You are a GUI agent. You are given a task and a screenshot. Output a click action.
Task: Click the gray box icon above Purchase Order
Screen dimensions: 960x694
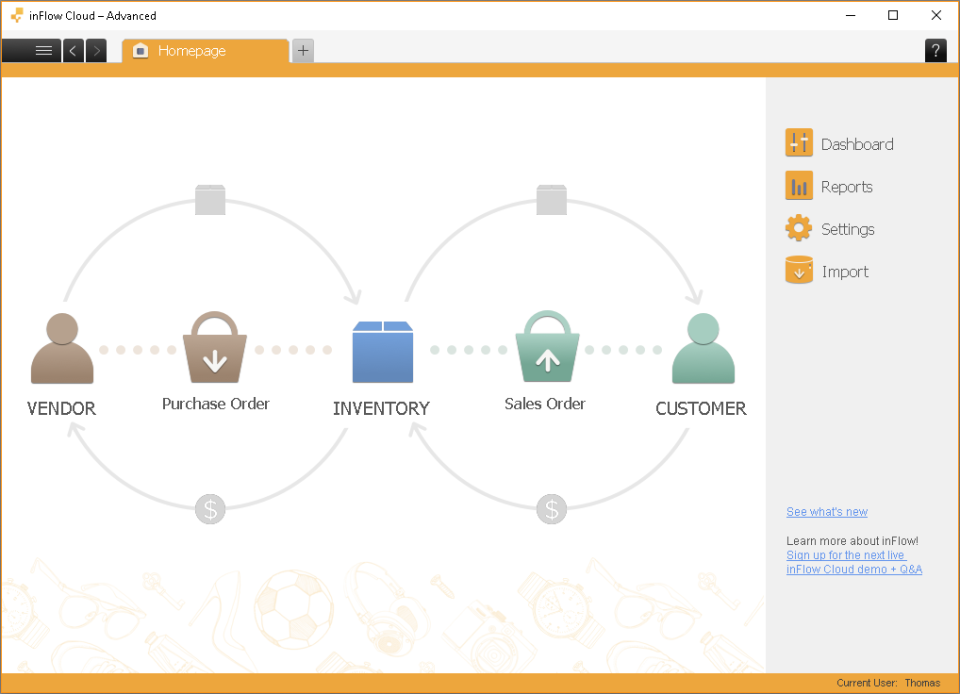pyautogui.click(x=210, y=200)
